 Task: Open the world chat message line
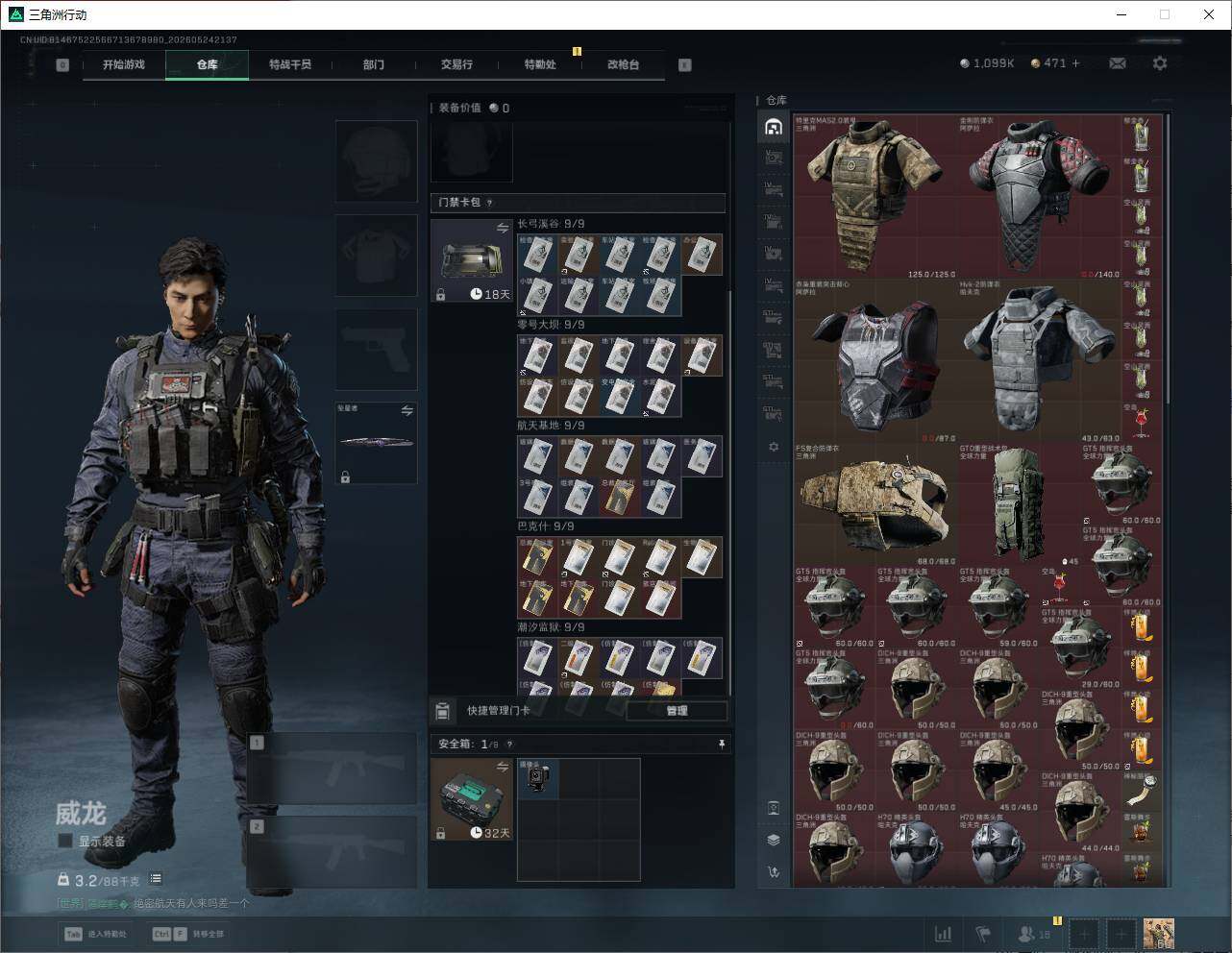pyautogui.click(x=154, y=903)
